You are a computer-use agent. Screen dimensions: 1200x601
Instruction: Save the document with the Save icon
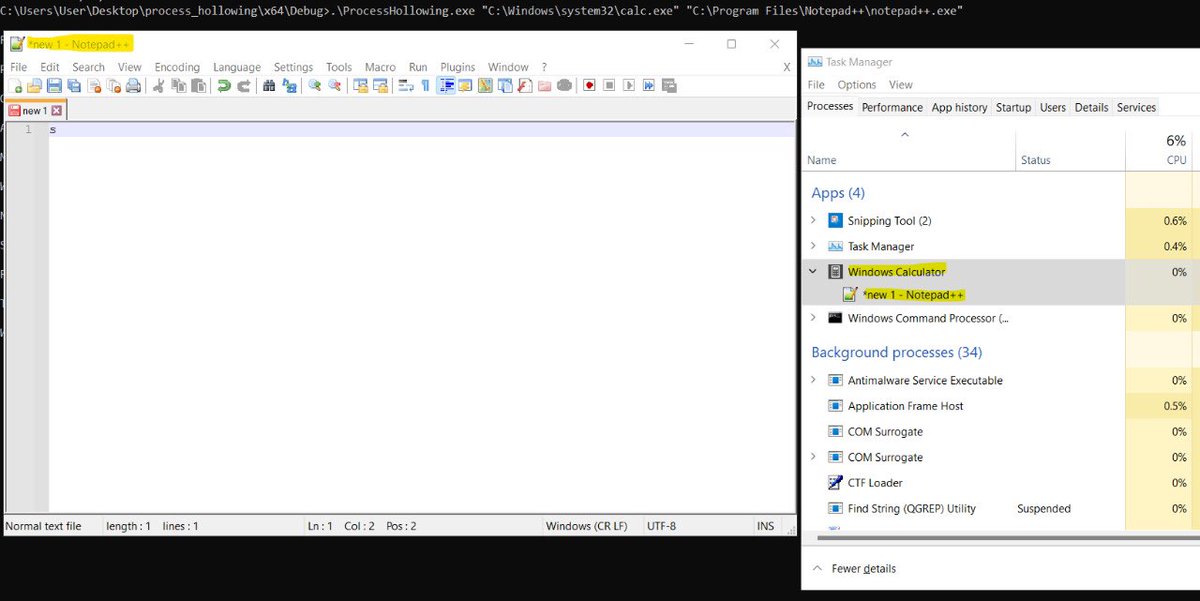[x=54, y=86]
